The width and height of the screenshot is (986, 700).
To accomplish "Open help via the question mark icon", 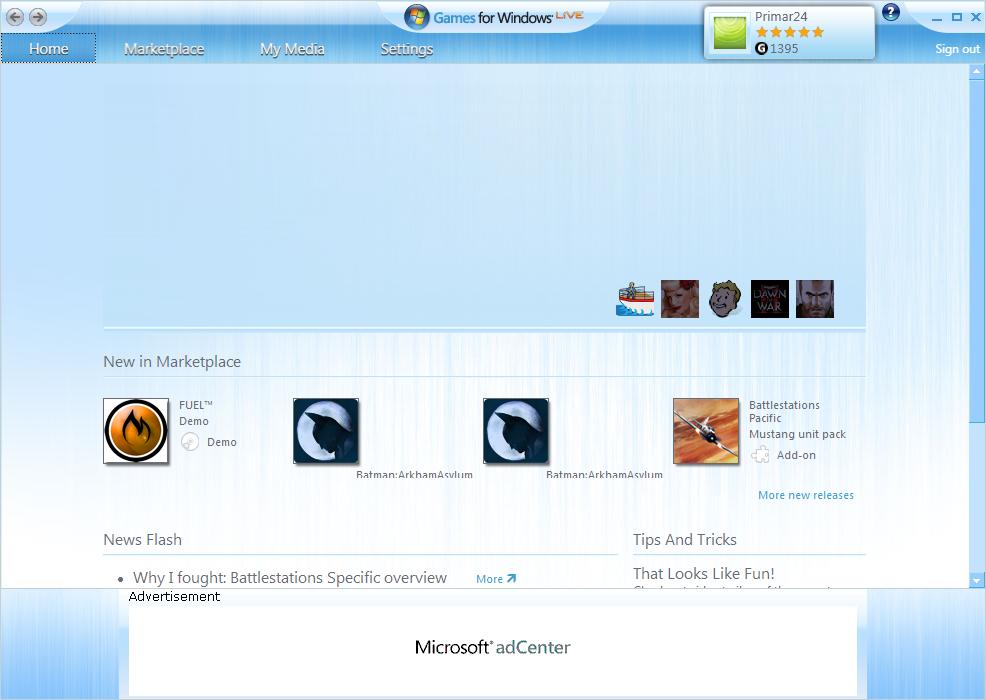I will coord(890,12).
